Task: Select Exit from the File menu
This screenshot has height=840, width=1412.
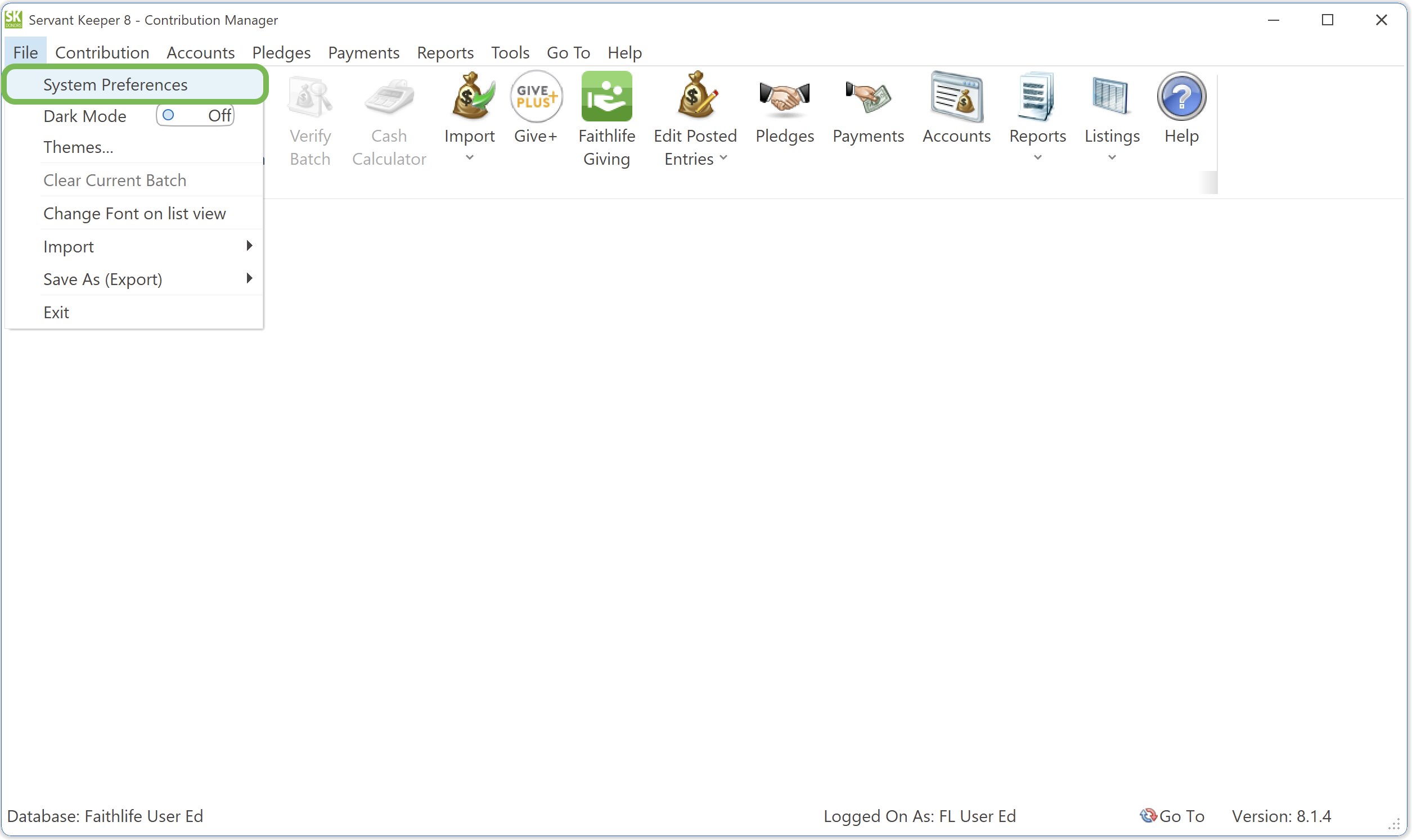Action: [x=56, y=311]
